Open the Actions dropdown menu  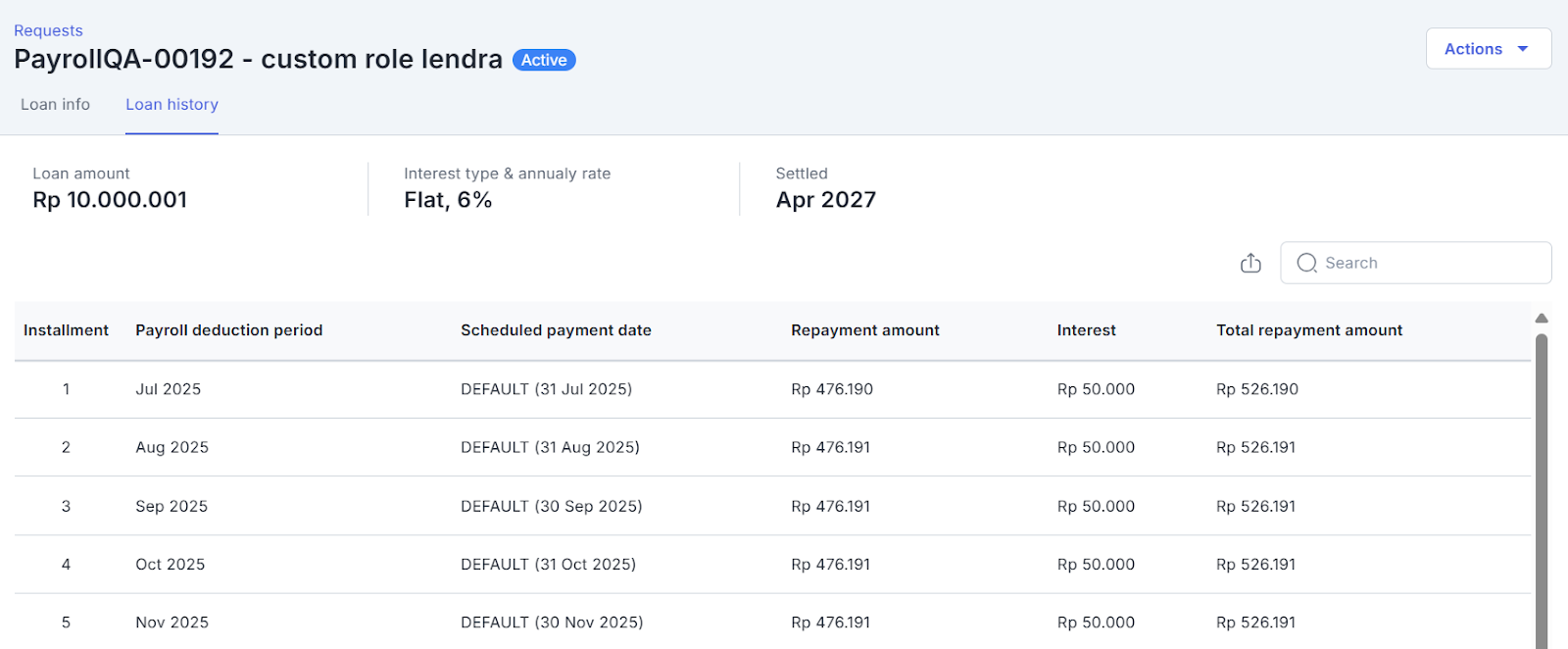pos(1488,49)
